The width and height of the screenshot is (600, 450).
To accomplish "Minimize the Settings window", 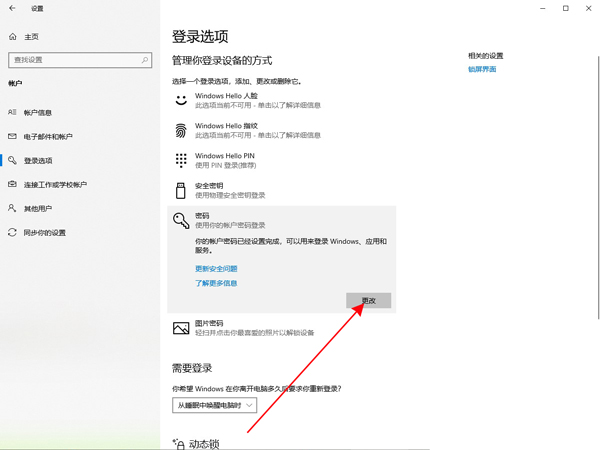I will [x=543, y=8].
